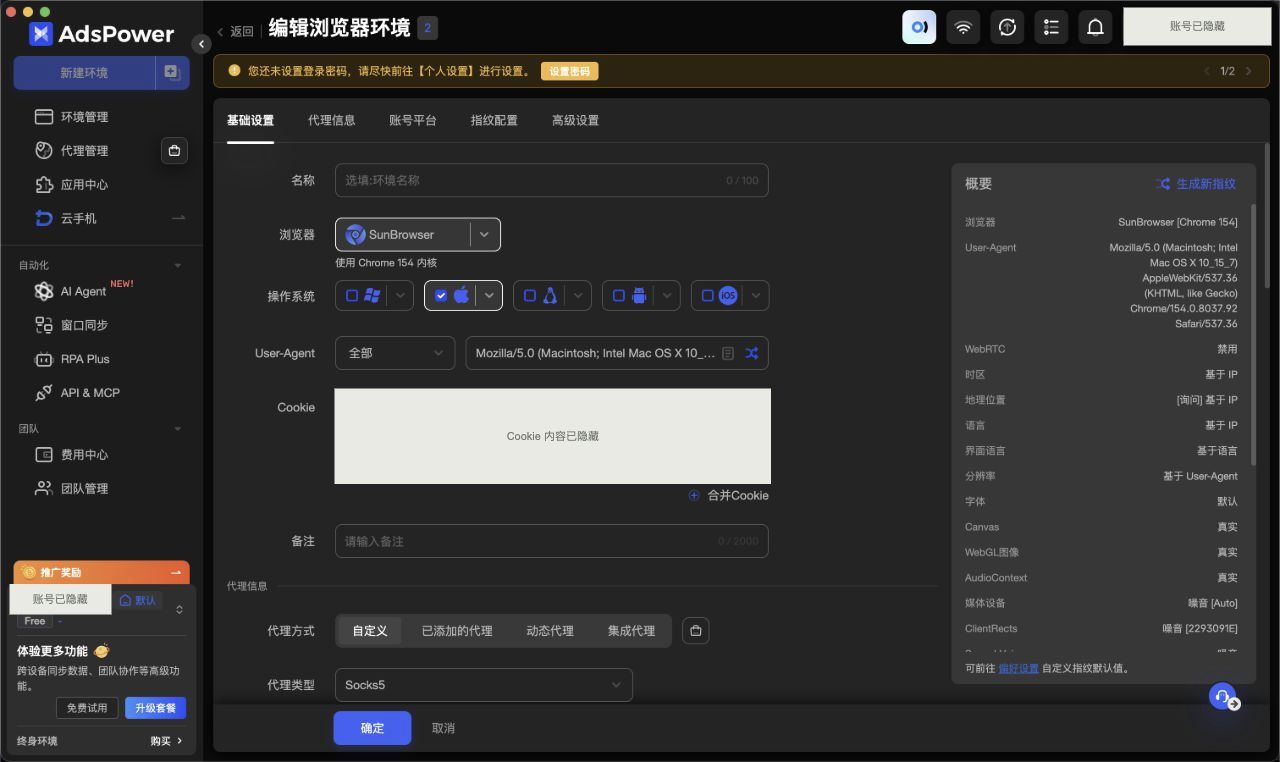Go to 环境管理 in the sidebar
Viewport: 1280px width, 762px height.
tap(84, 117)
